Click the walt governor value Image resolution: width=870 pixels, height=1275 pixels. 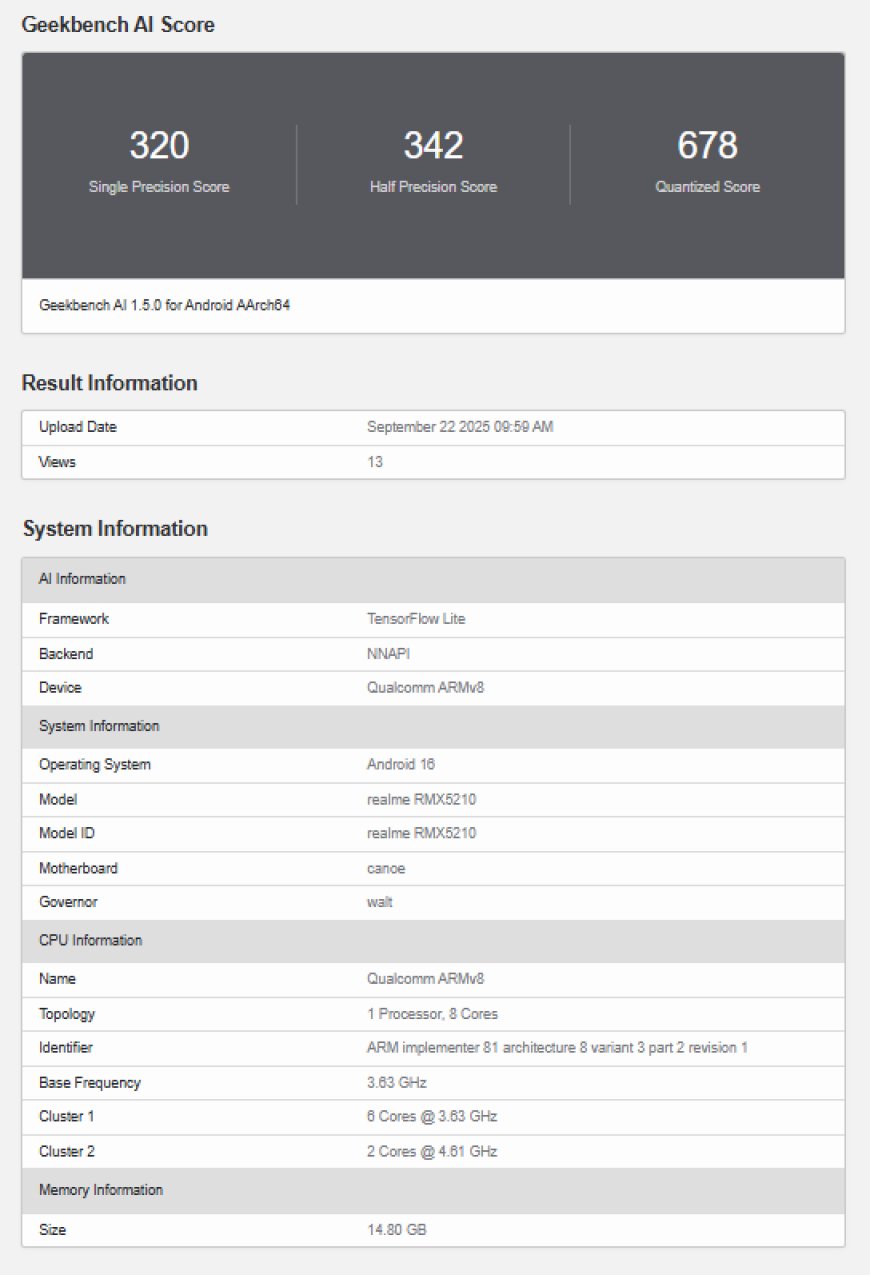(x=380, y=902)
